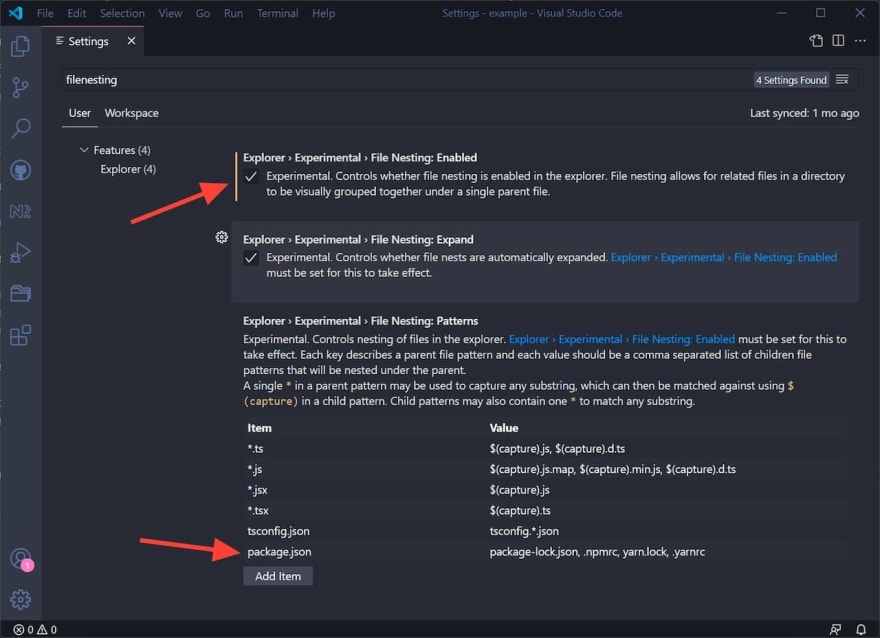Open the N2 extension view icon
The width and height of the screenshot is (880, 638).
(20, 212)
